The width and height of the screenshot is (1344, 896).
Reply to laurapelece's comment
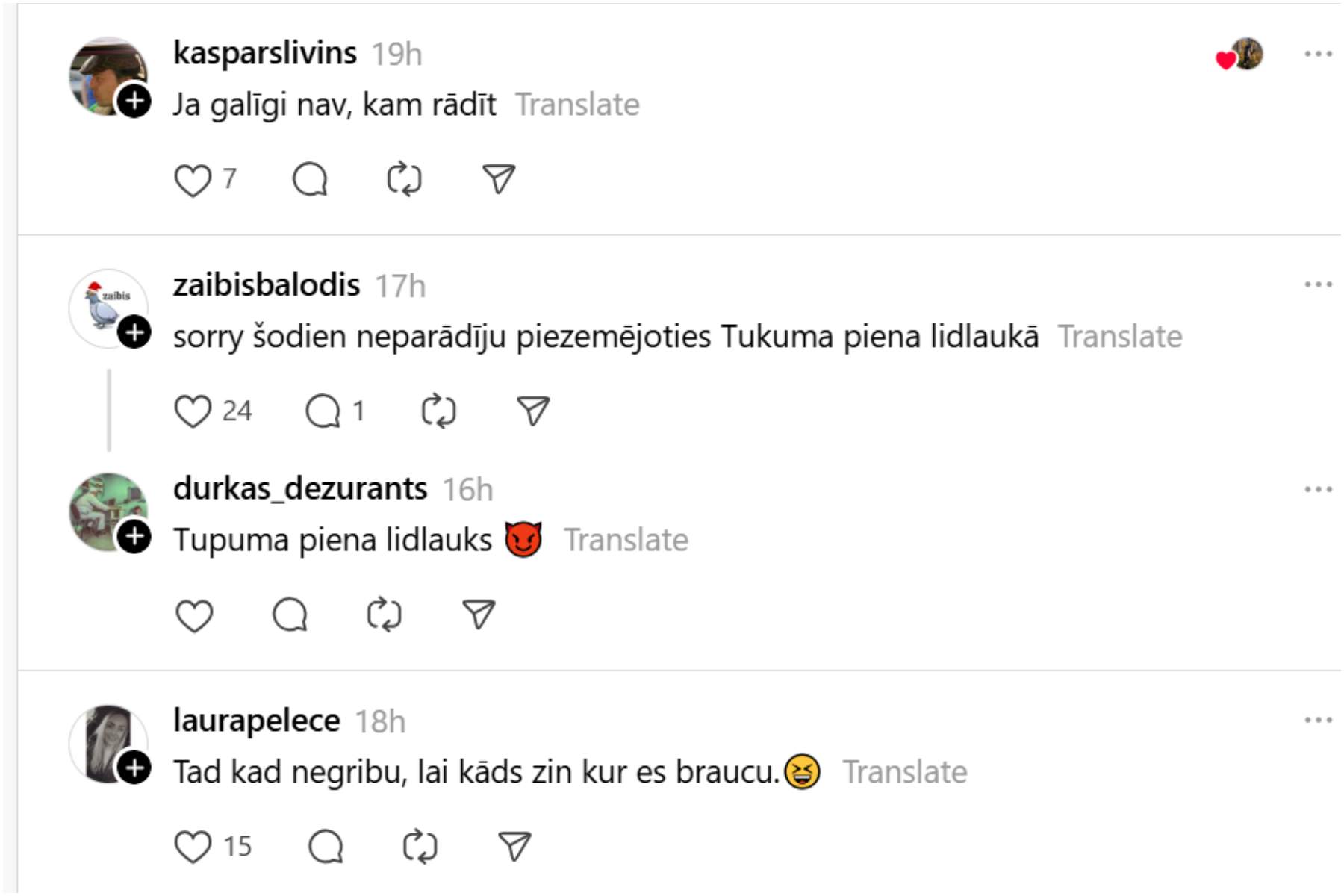click(x=326, y=847)
